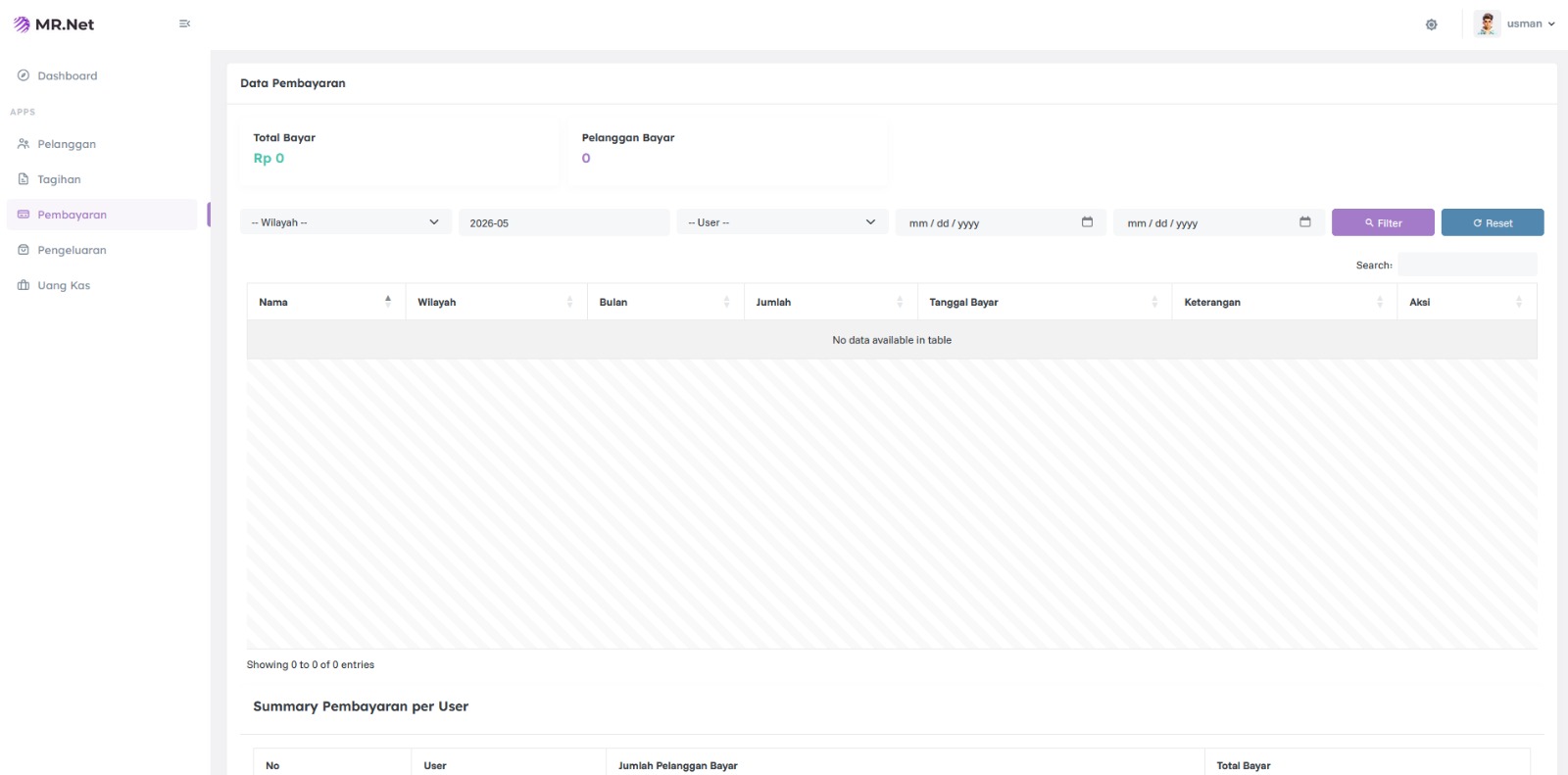Sort table by Aksi column

[x=1467, y=302]
